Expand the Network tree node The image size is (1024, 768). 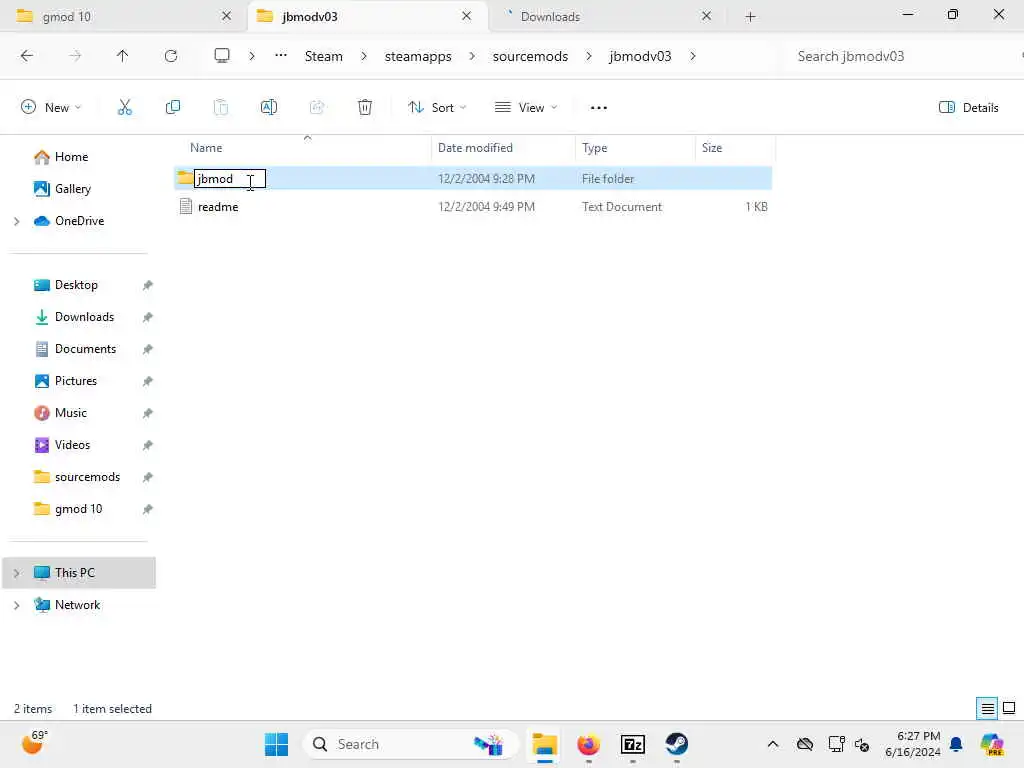[17, 605]
